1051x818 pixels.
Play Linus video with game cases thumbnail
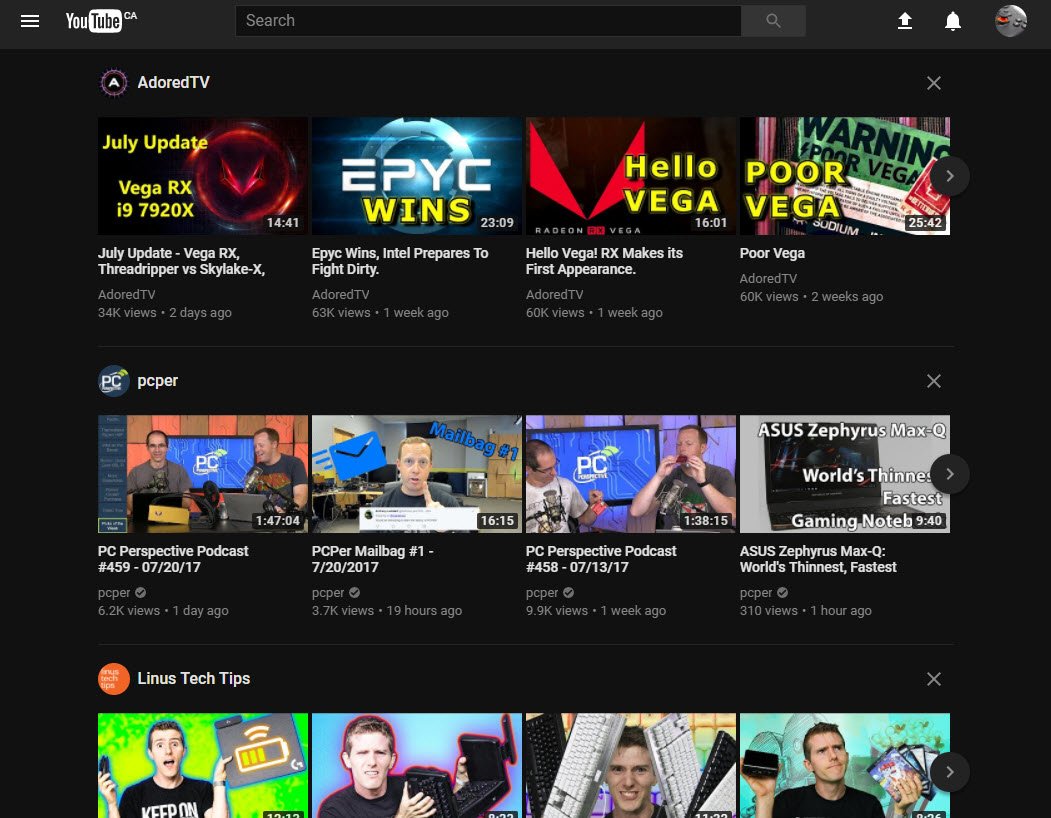point(845,766)
